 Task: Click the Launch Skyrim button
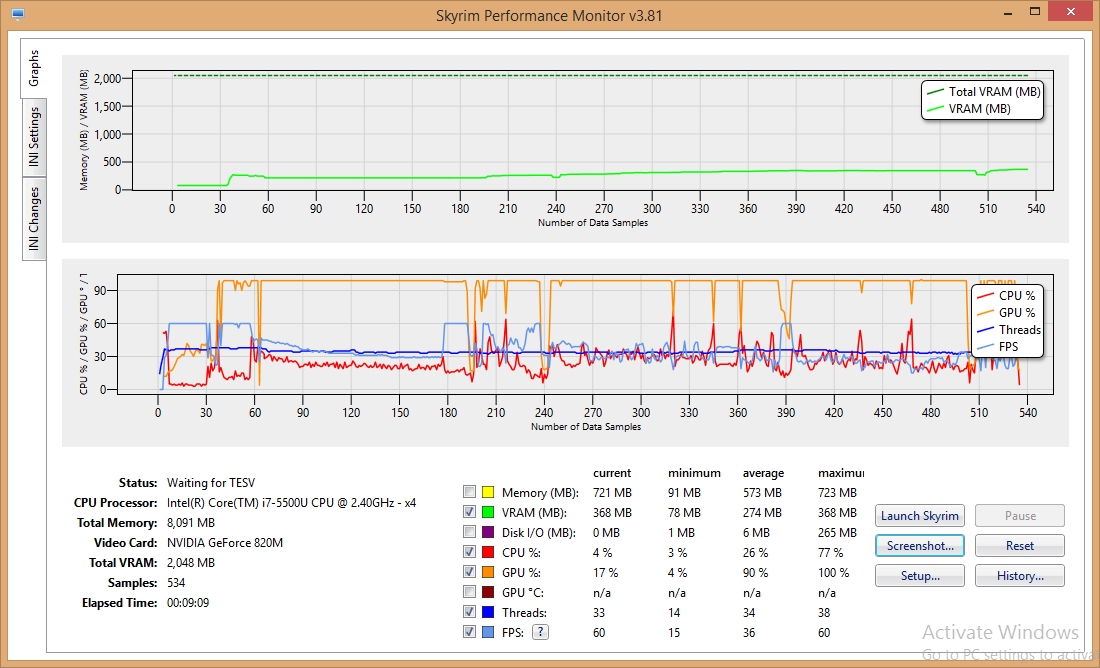pos(919,515)
